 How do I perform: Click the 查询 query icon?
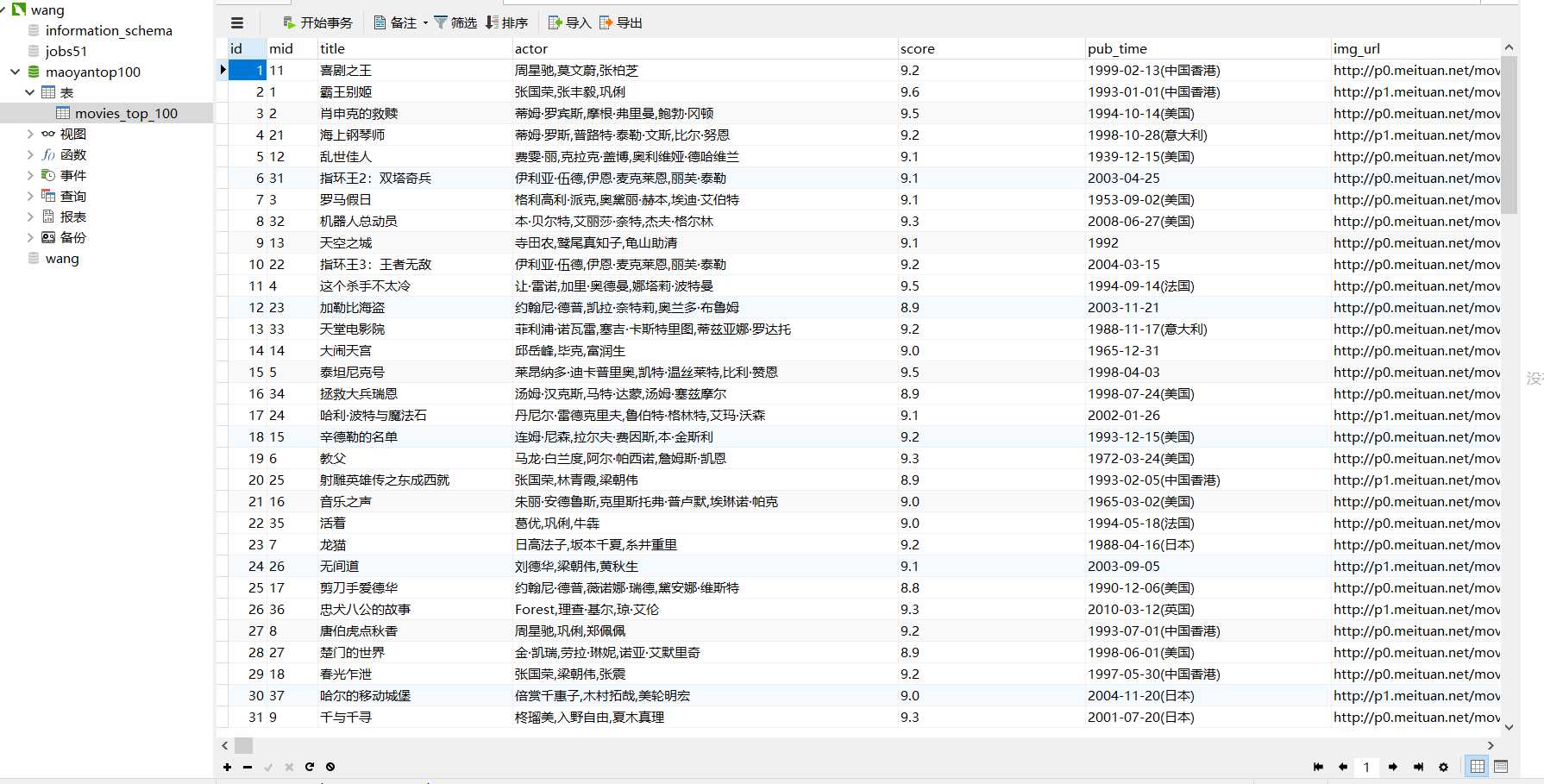[48, 196]
